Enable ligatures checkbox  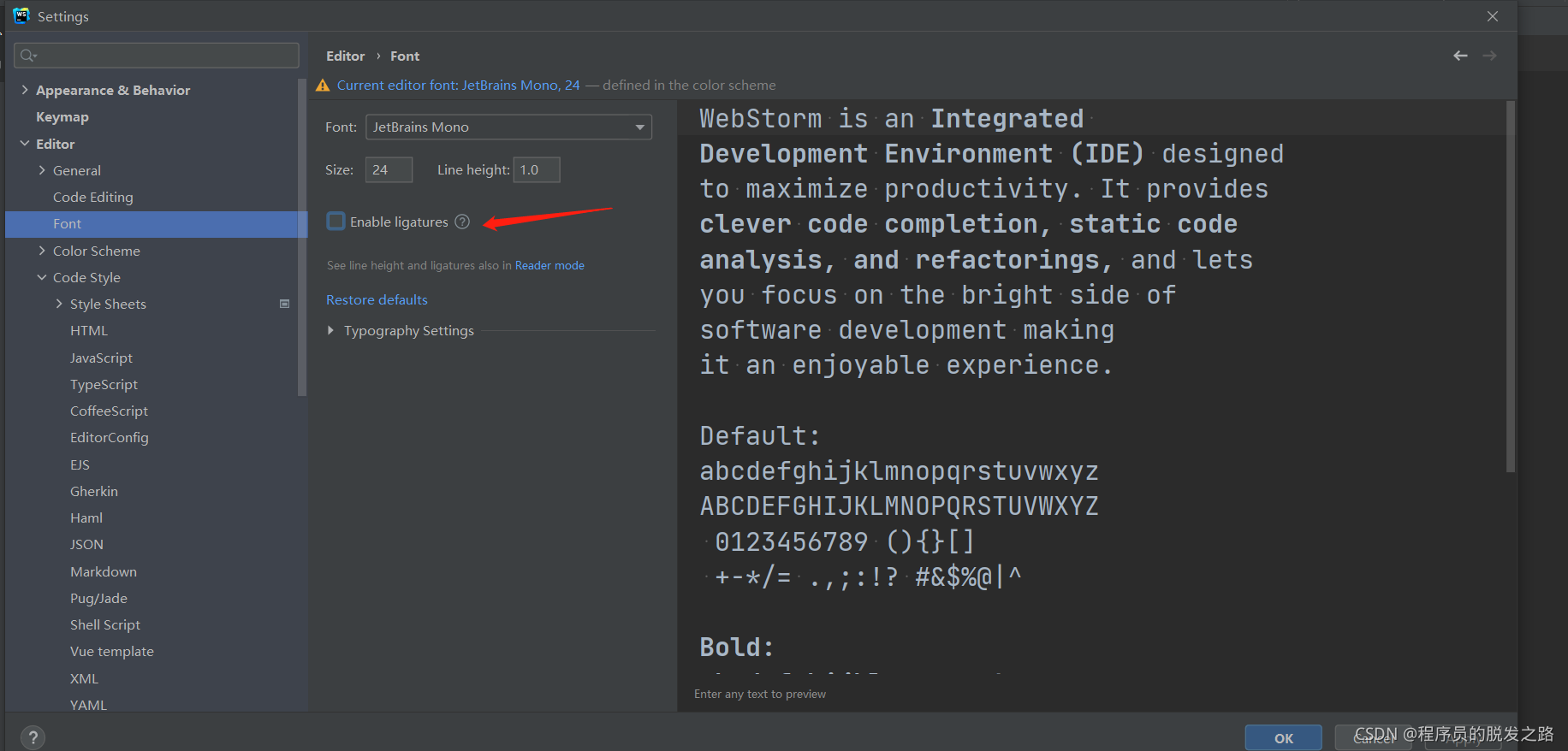336,222
